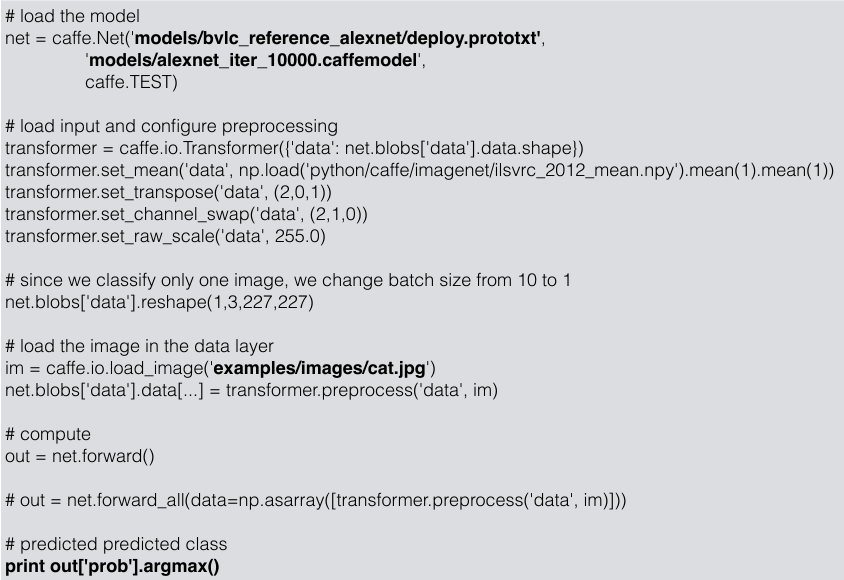Click the caffe.TEST argument

(x=131, y=82)
